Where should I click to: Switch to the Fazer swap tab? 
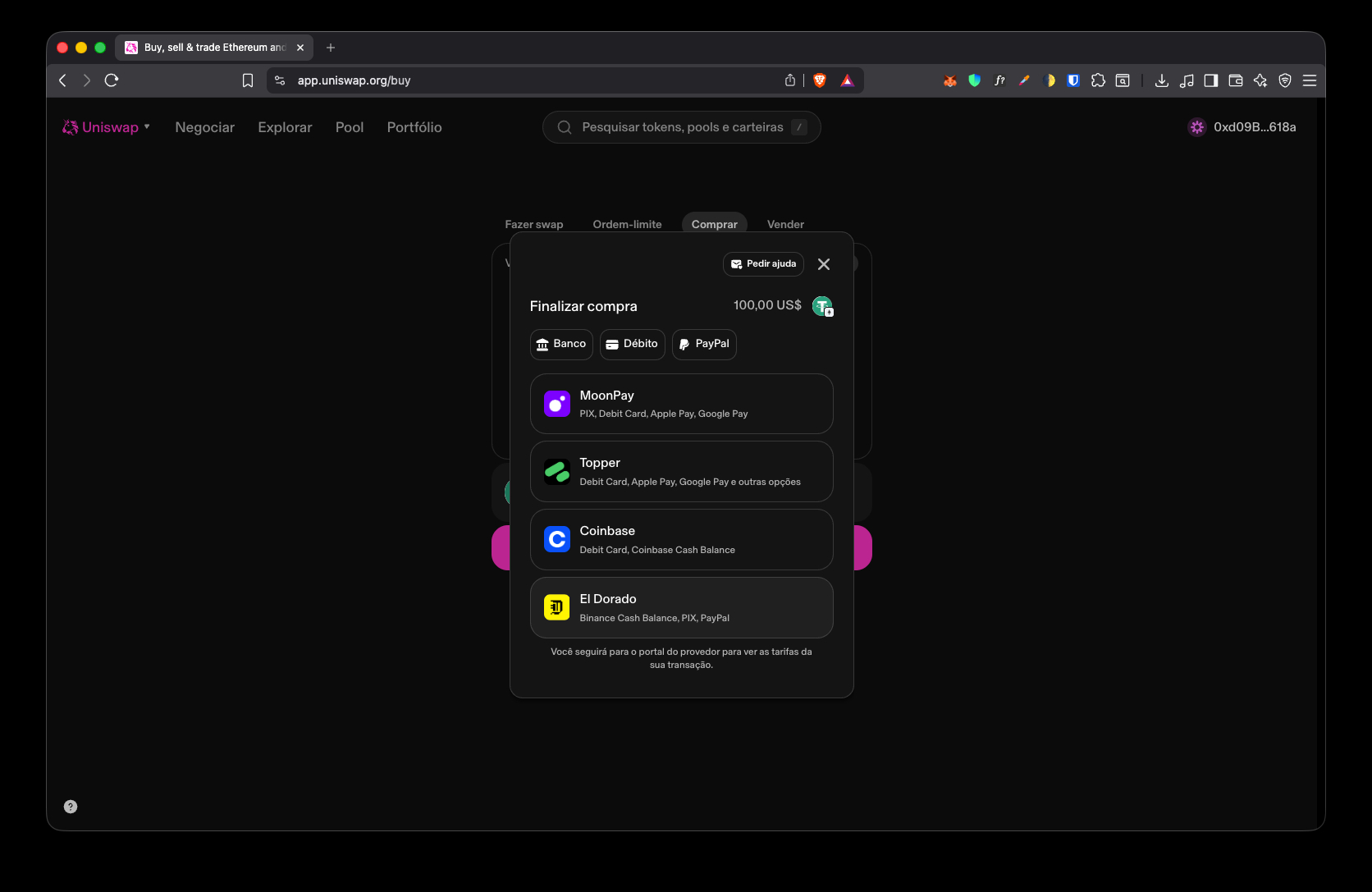[x=534, y=224]
